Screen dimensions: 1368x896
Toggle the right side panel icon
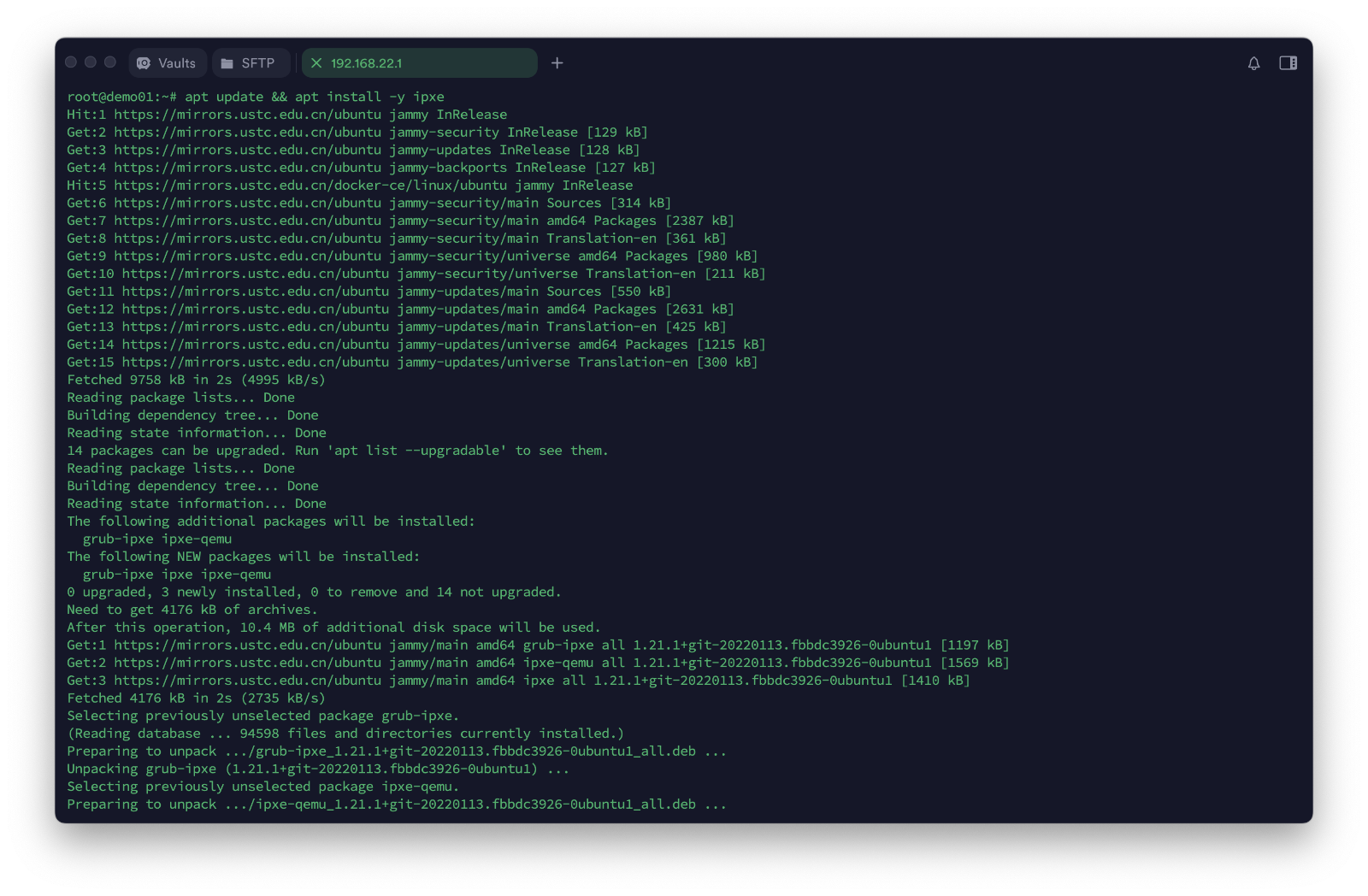(x=1288, y=63)
